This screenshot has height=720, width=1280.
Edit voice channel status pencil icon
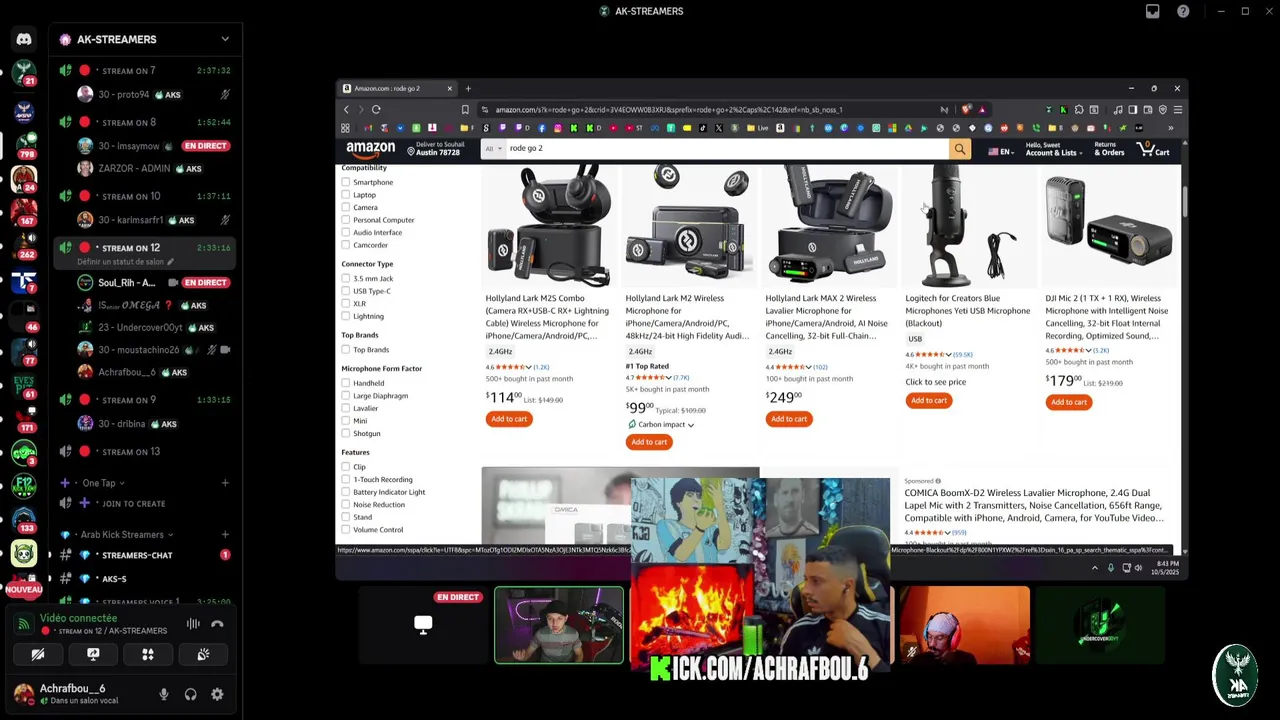tap(170, 262)
